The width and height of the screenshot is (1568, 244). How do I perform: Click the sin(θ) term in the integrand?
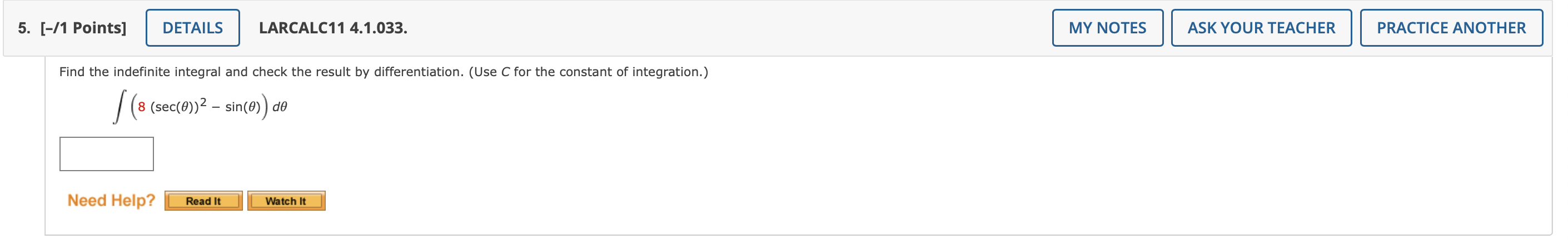(243, 107)
